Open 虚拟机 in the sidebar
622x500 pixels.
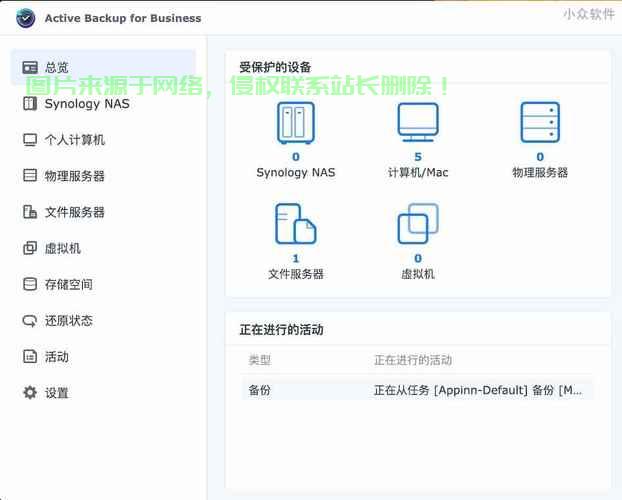tap(103, 248)
